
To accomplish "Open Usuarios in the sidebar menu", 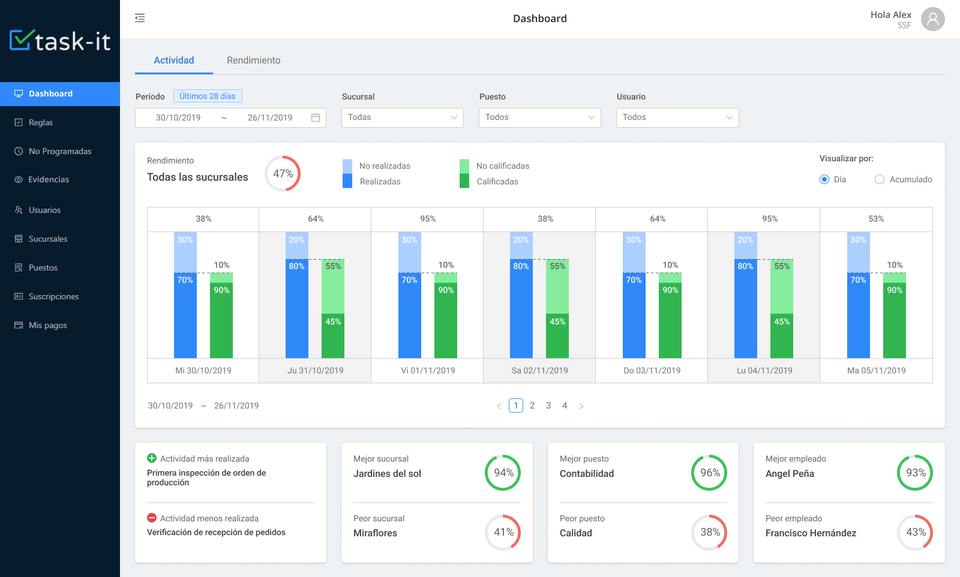I will pyautogui.click(x=60, y=210).
